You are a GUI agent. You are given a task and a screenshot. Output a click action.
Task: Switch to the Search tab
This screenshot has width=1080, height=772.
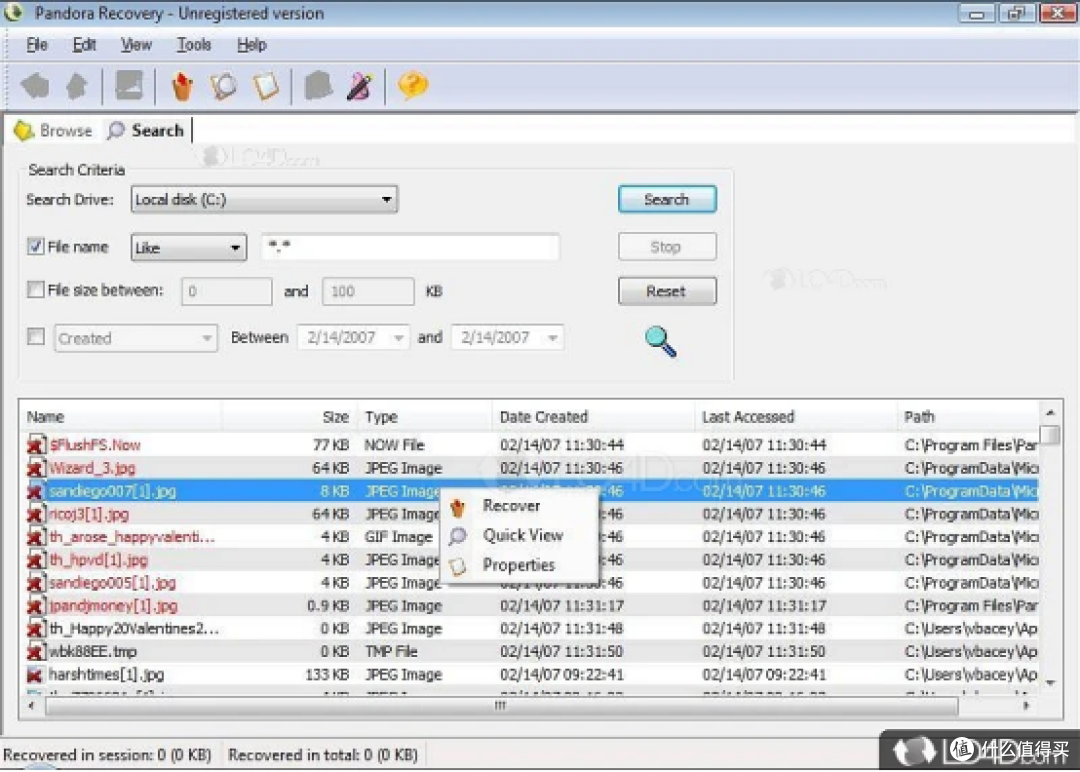(146, 130)
